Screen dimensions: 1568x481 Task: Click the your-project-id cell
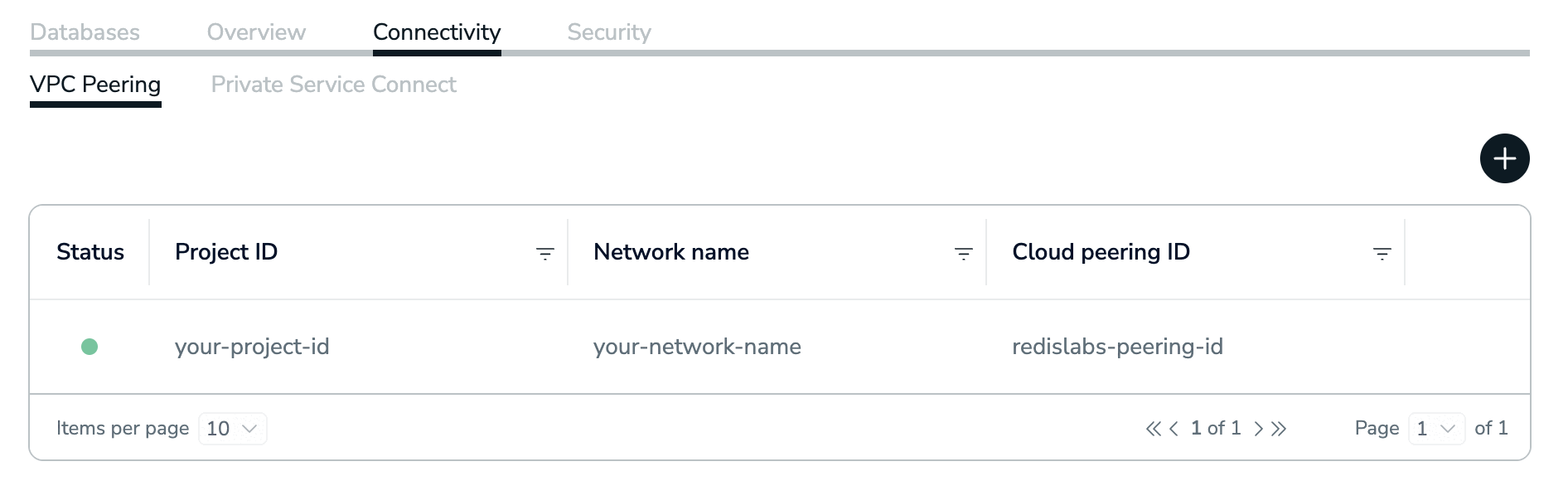252,347
